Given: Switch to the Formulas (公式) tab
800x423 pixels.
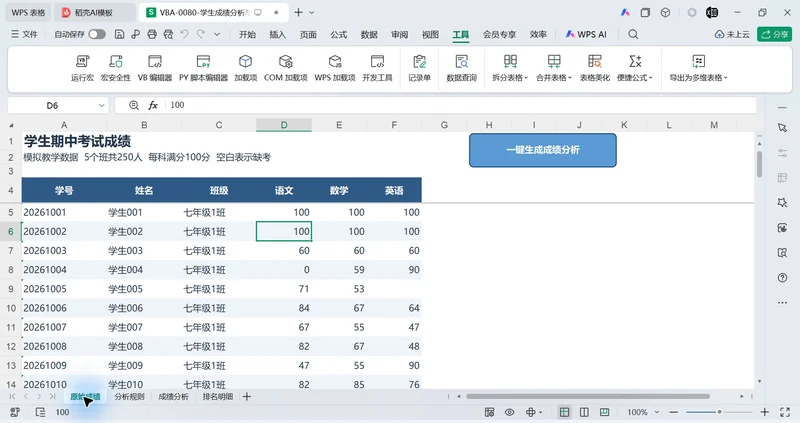Looking at the screenshot, I should click(x=339, y=34).
